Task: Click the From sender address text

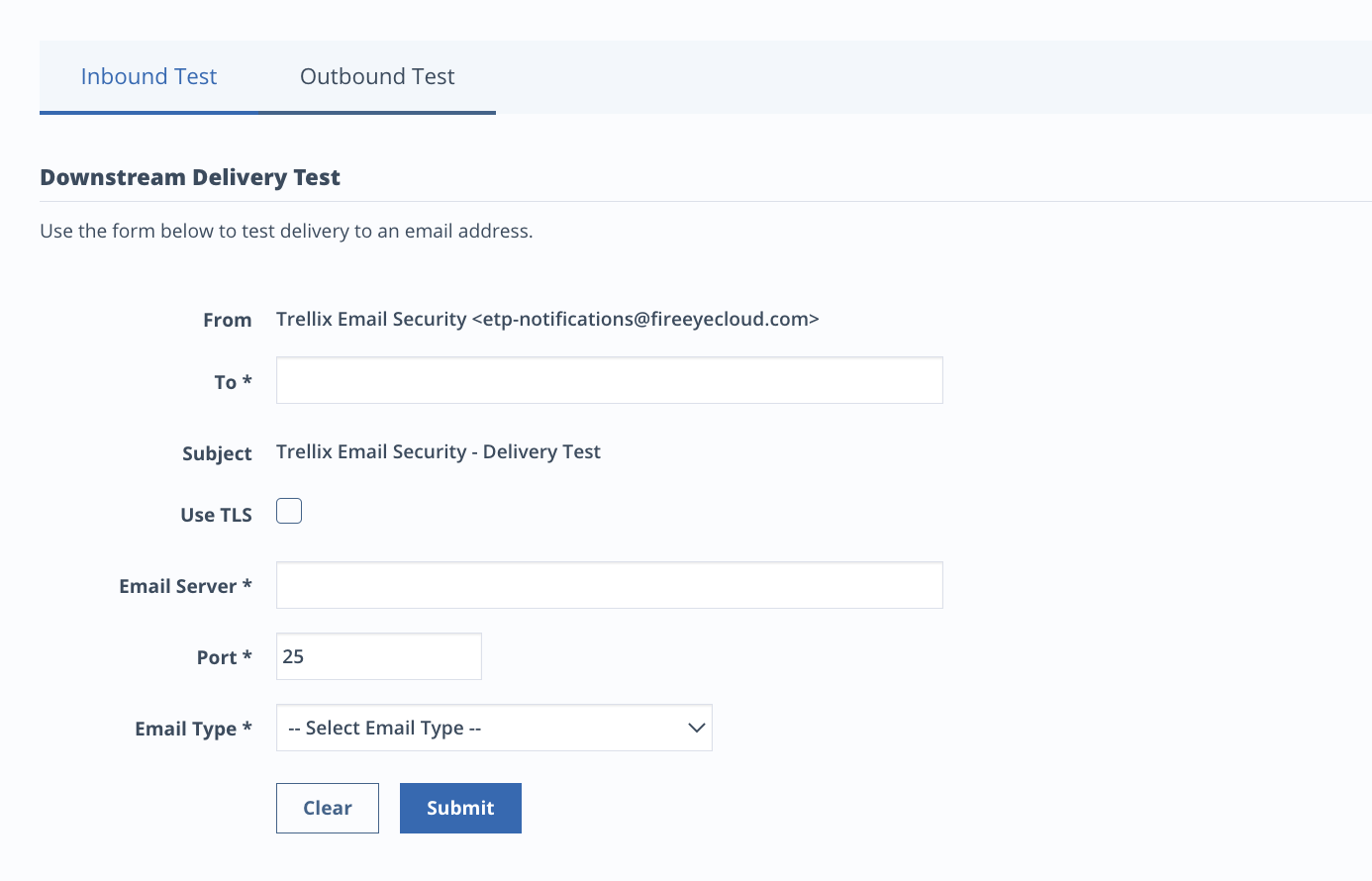Action: 547,319
